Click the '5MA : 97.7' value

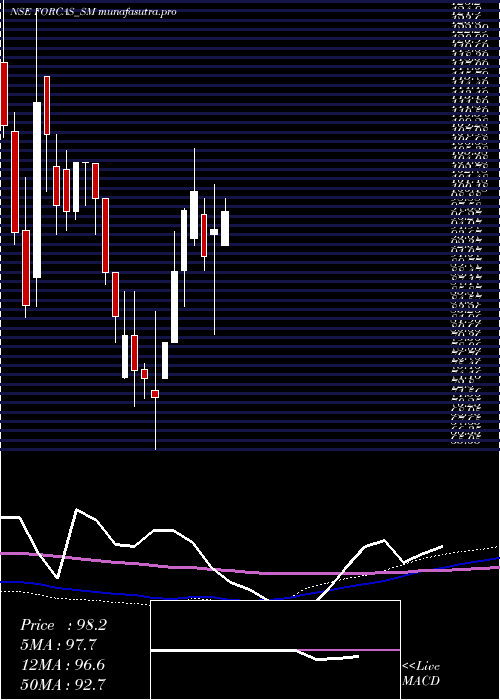coord(58,645)
